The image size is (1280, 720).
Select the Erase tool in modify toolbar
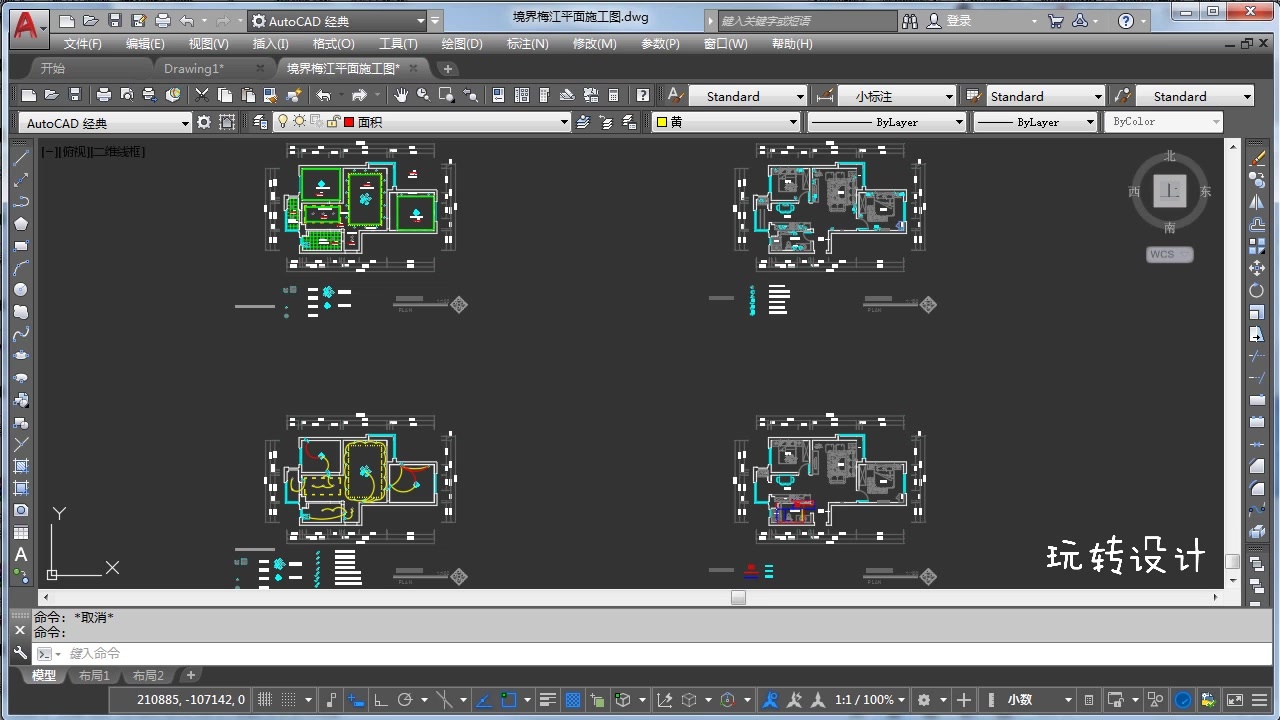(1257, 158)
